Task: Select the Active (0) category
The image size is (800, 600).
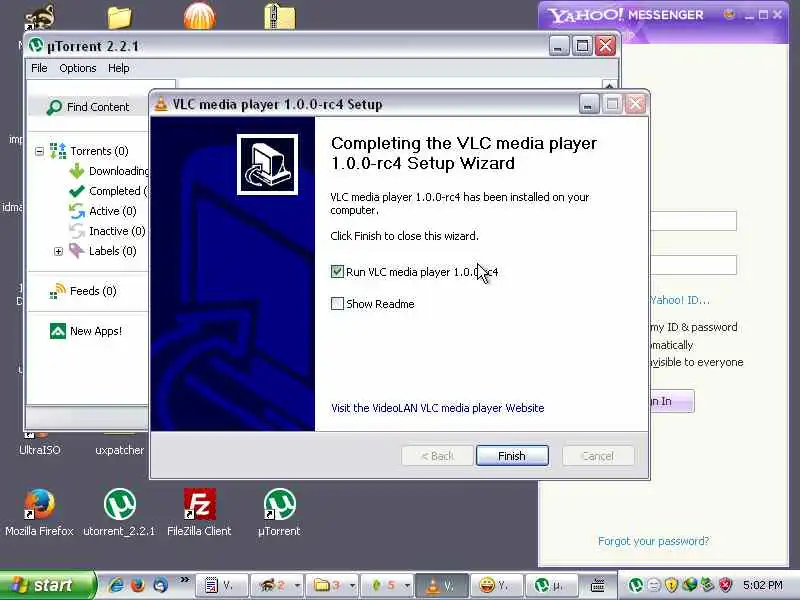Action: tap(112, 211)
